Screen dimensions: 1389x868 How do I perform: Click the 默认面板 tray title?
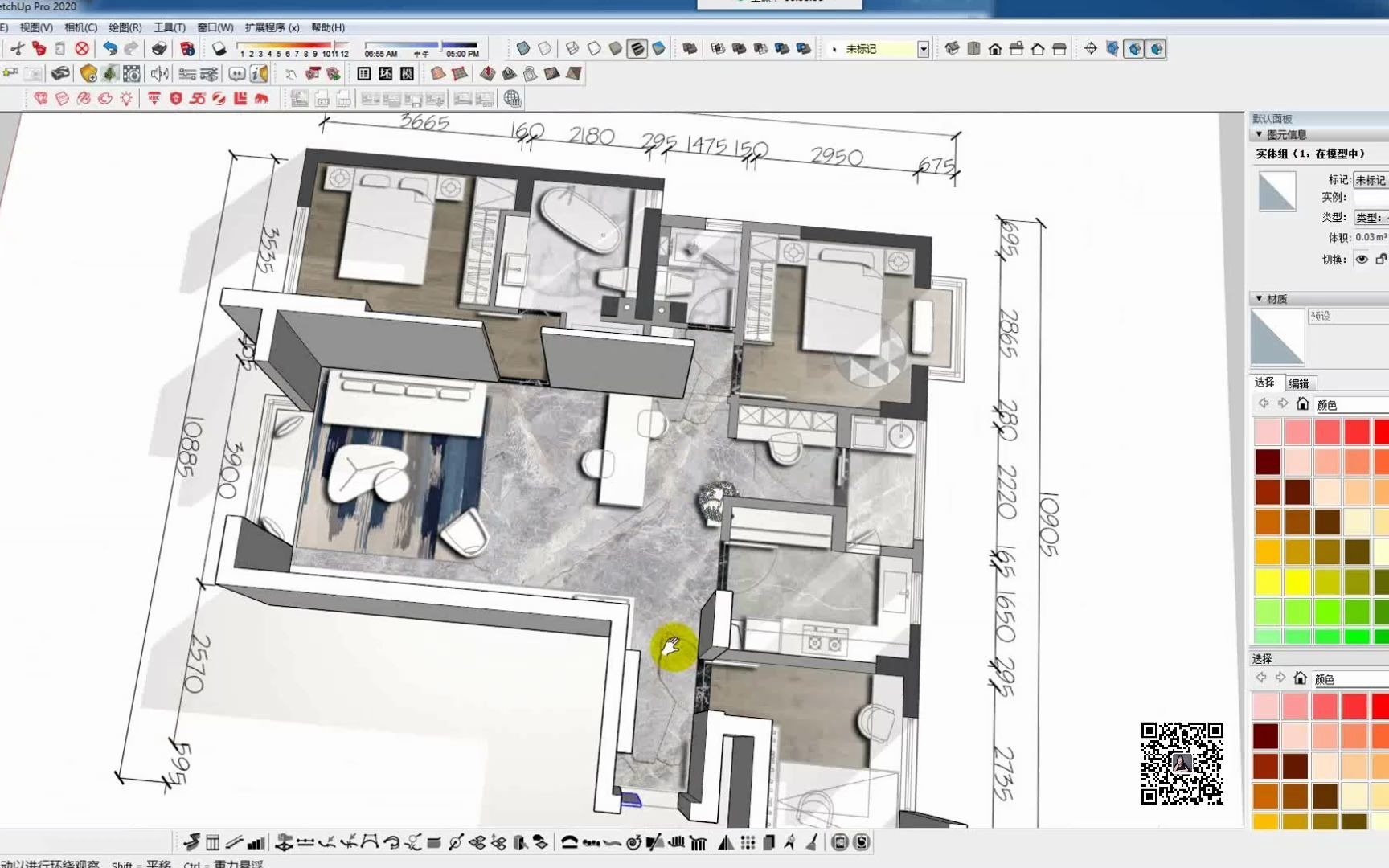tap(1272, 119)
